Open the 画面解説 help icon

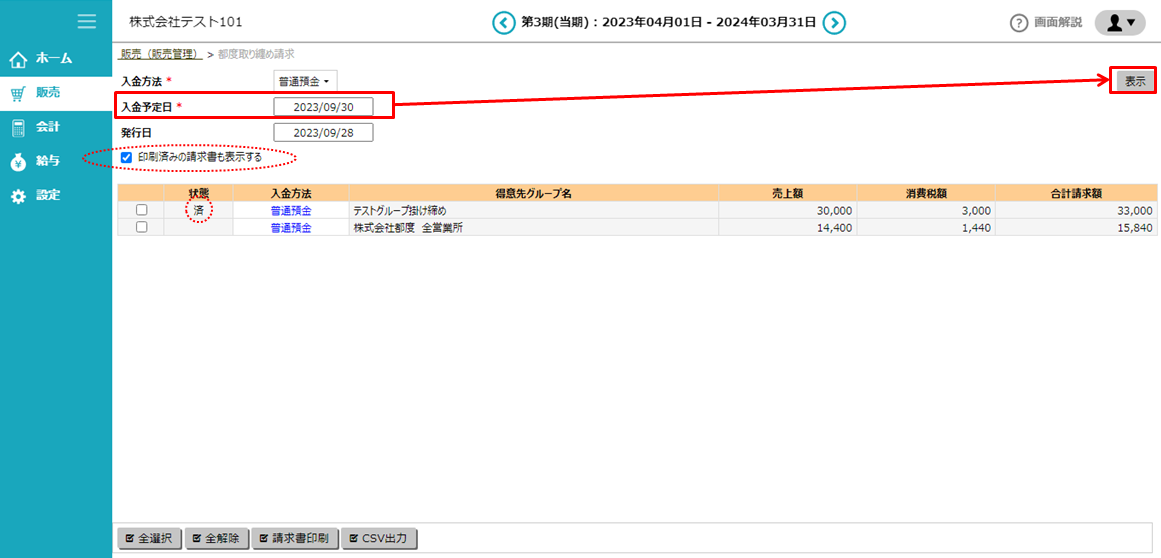1019,22
